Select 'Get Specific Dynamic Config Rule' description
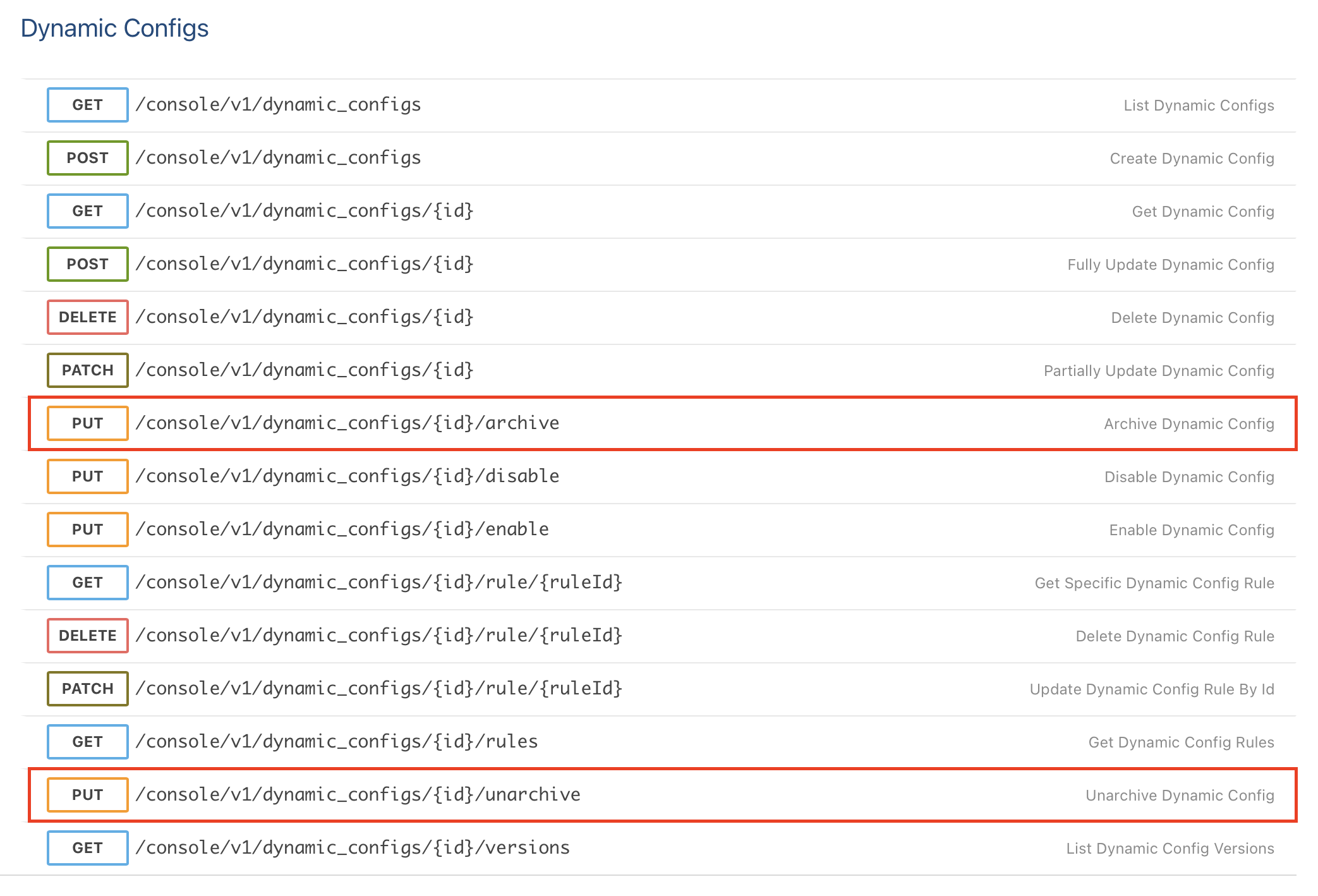 [1154, 583]
